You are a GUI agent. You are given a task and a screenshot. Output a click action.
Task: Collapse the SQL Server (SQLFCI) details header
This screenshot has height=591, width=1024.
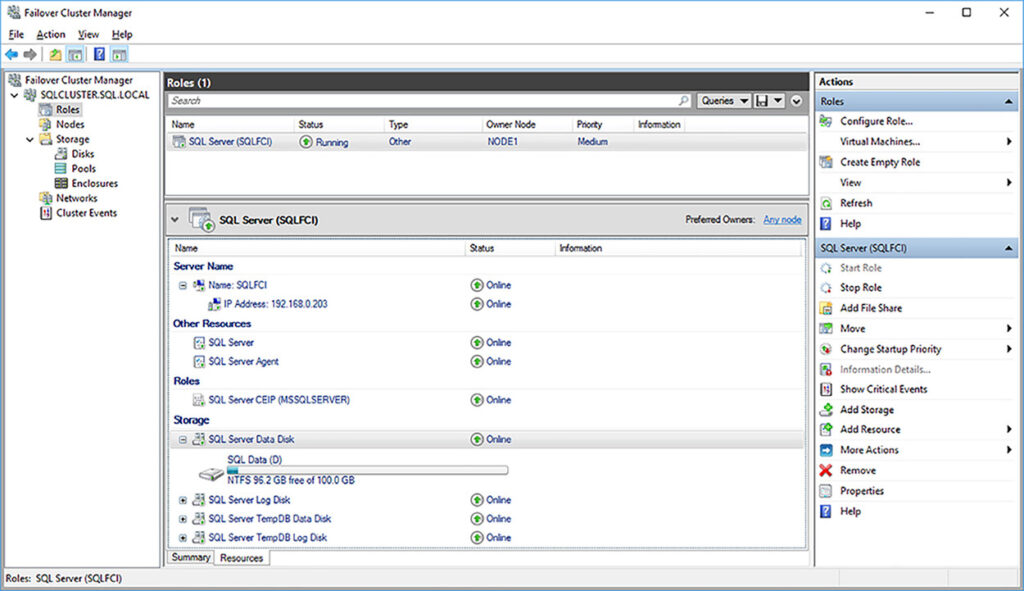click(x=175, y=220)
